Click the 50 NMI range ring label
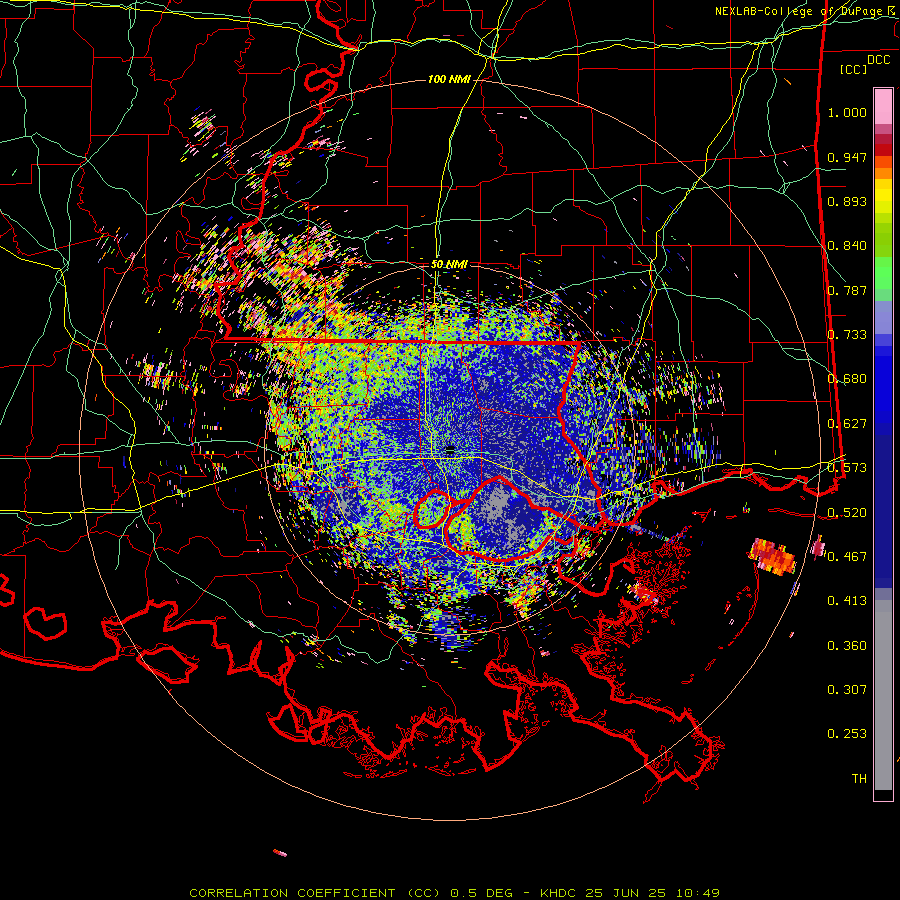This screenshot has width=900, height=900. tap(449, 265)
